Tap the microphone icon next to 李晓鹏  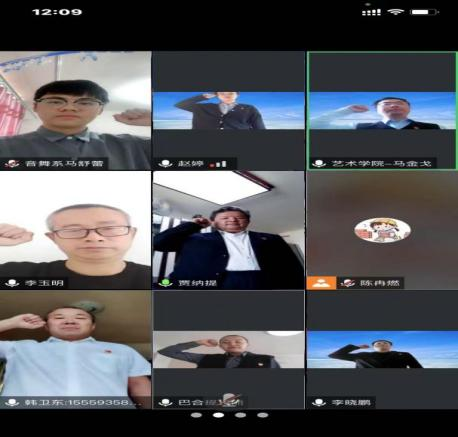[318, 402]
